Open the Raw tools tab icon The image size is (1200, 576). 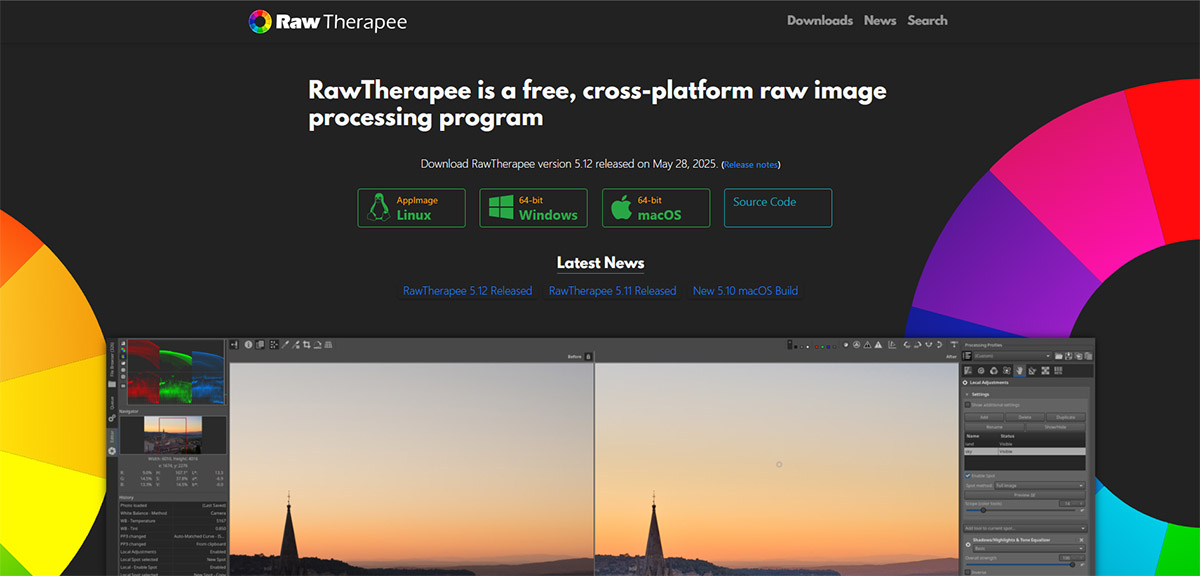point(1045,370)
